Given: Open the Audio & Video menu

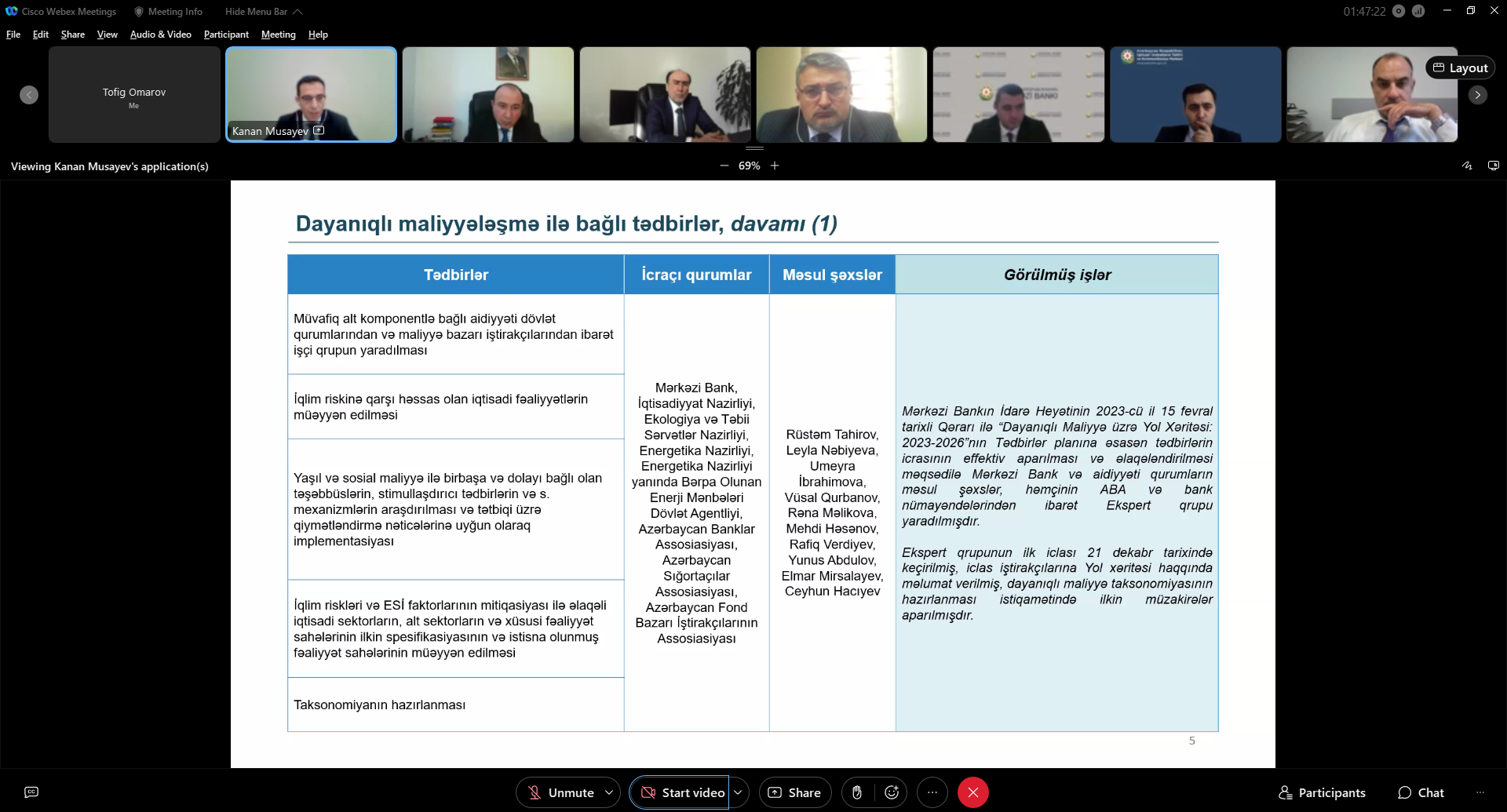Looking at the screenshot, I should 161,35.
